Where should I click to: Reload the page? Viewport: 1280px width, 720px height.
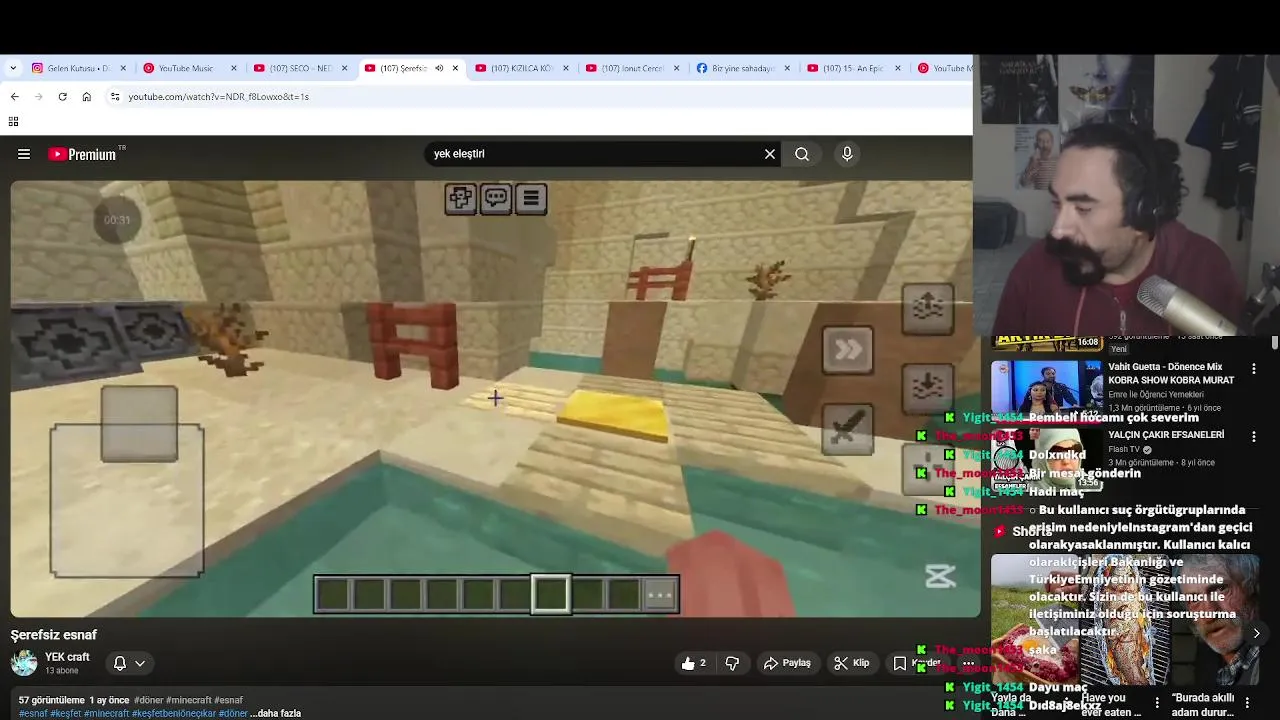pos(62,96)
